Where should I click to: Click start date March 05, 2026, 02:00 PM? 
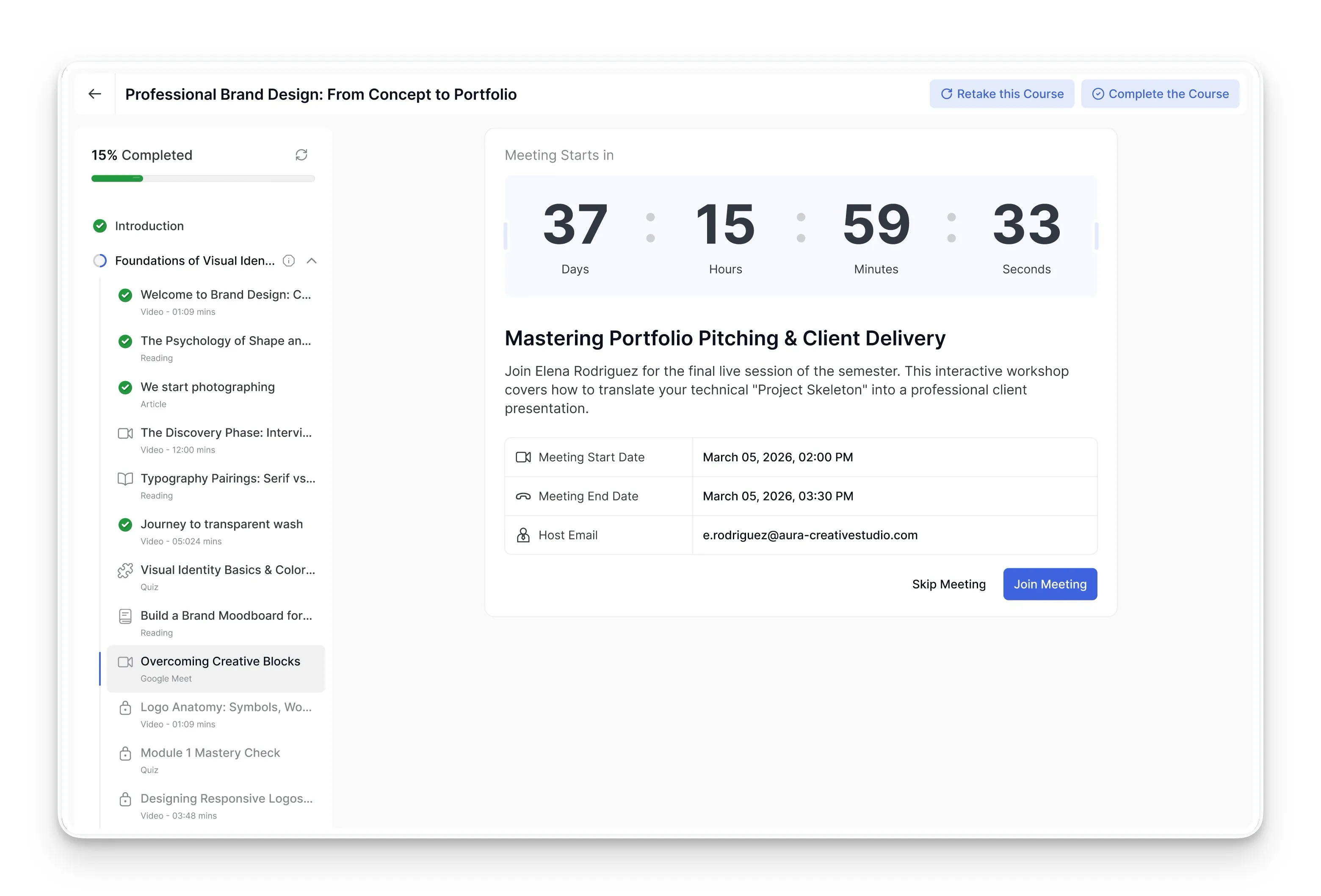(x=778, y=457)
